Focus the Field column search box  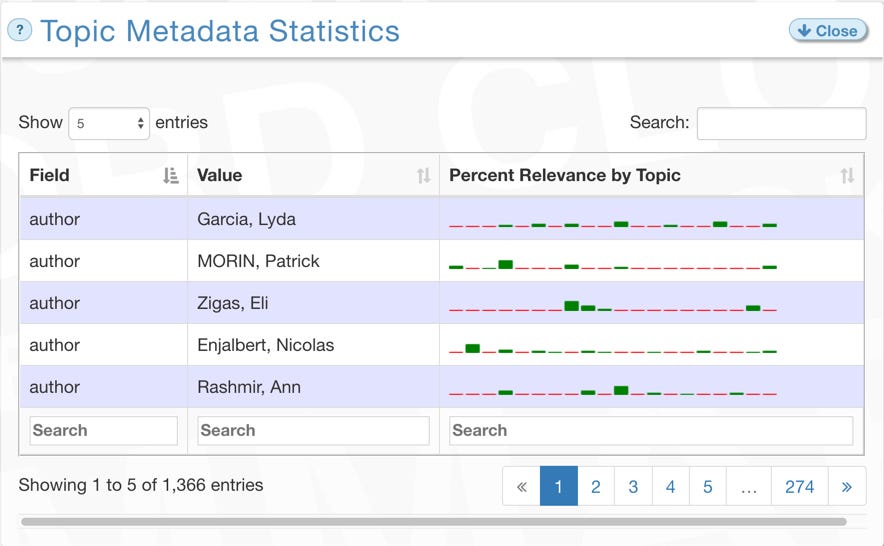(103, 430)
